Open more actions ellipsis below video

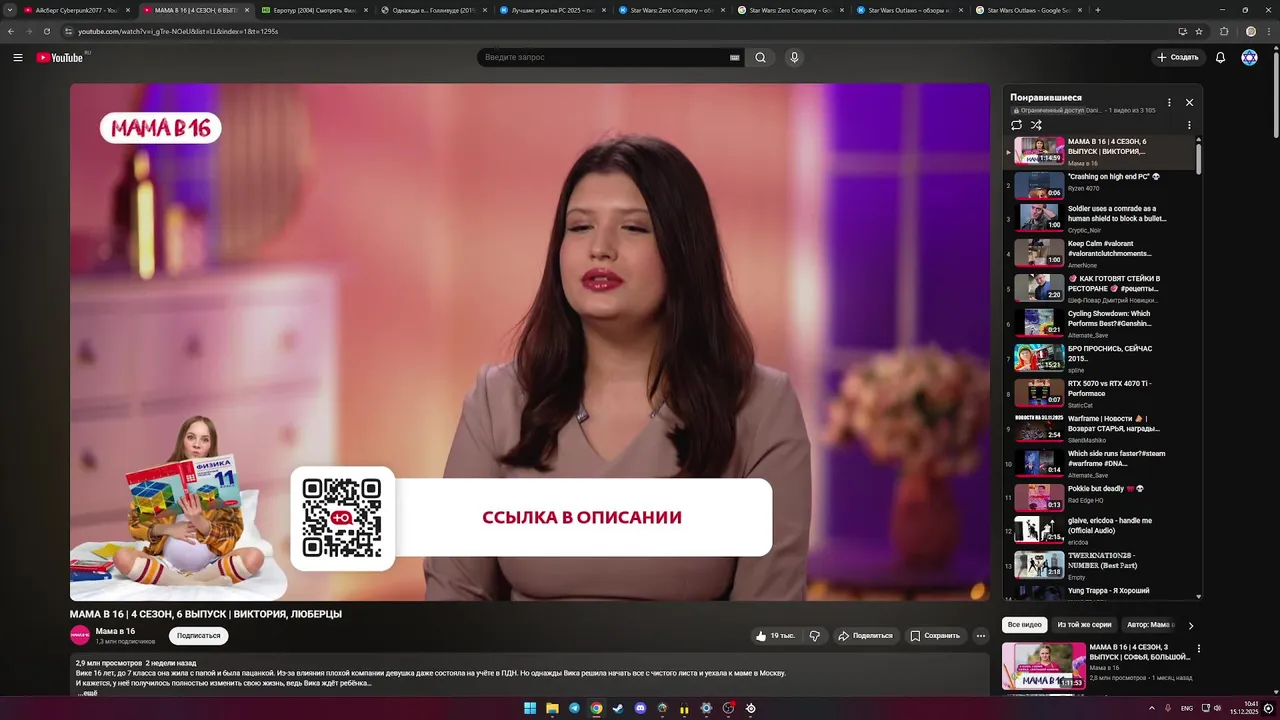point(980,636)
